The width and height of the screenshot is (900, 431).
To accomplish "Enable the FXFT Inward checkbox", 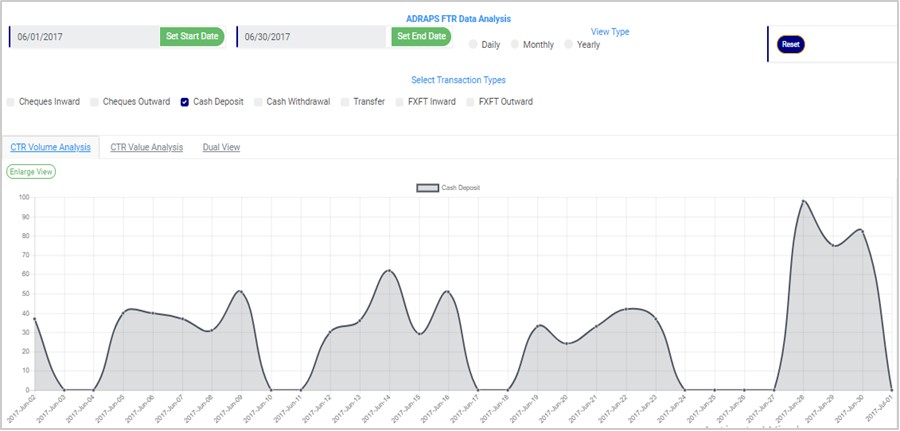I will pyautogui.click(x=400, y=102).
